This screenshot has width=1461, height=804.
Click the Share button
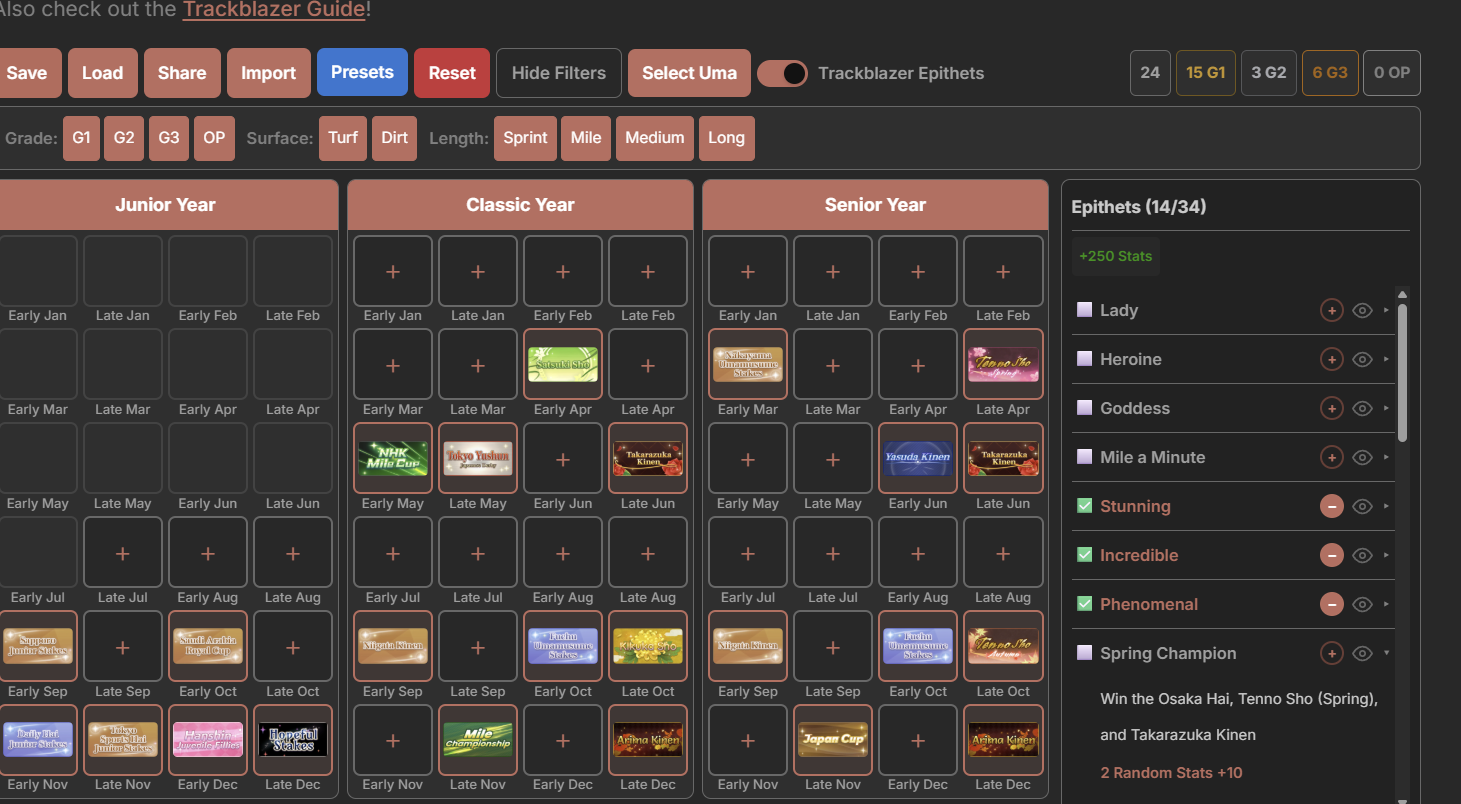pos(182,73)
